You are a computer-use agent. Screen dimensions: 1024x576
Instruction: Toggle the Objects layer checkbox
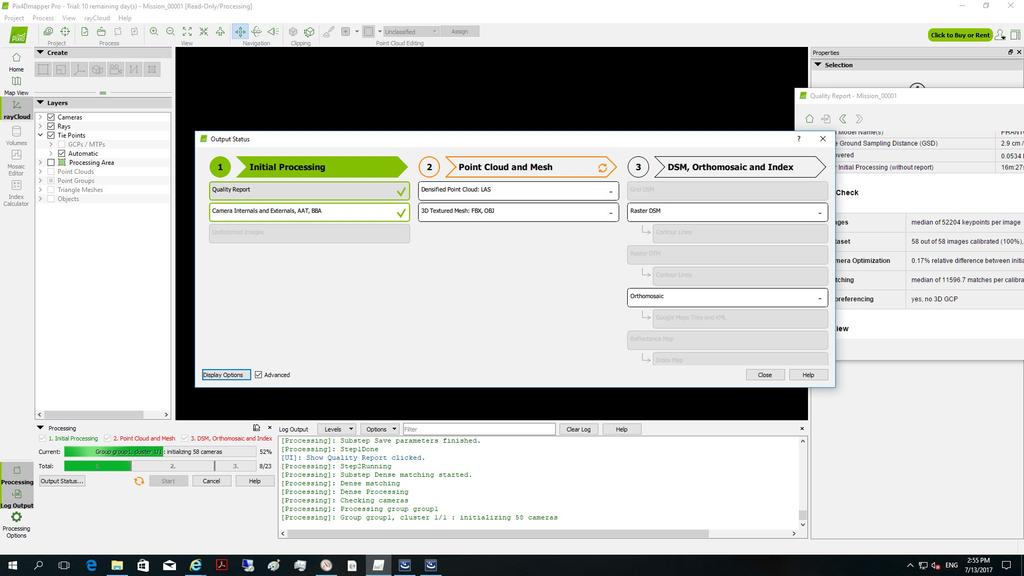(x=51, y=199)
